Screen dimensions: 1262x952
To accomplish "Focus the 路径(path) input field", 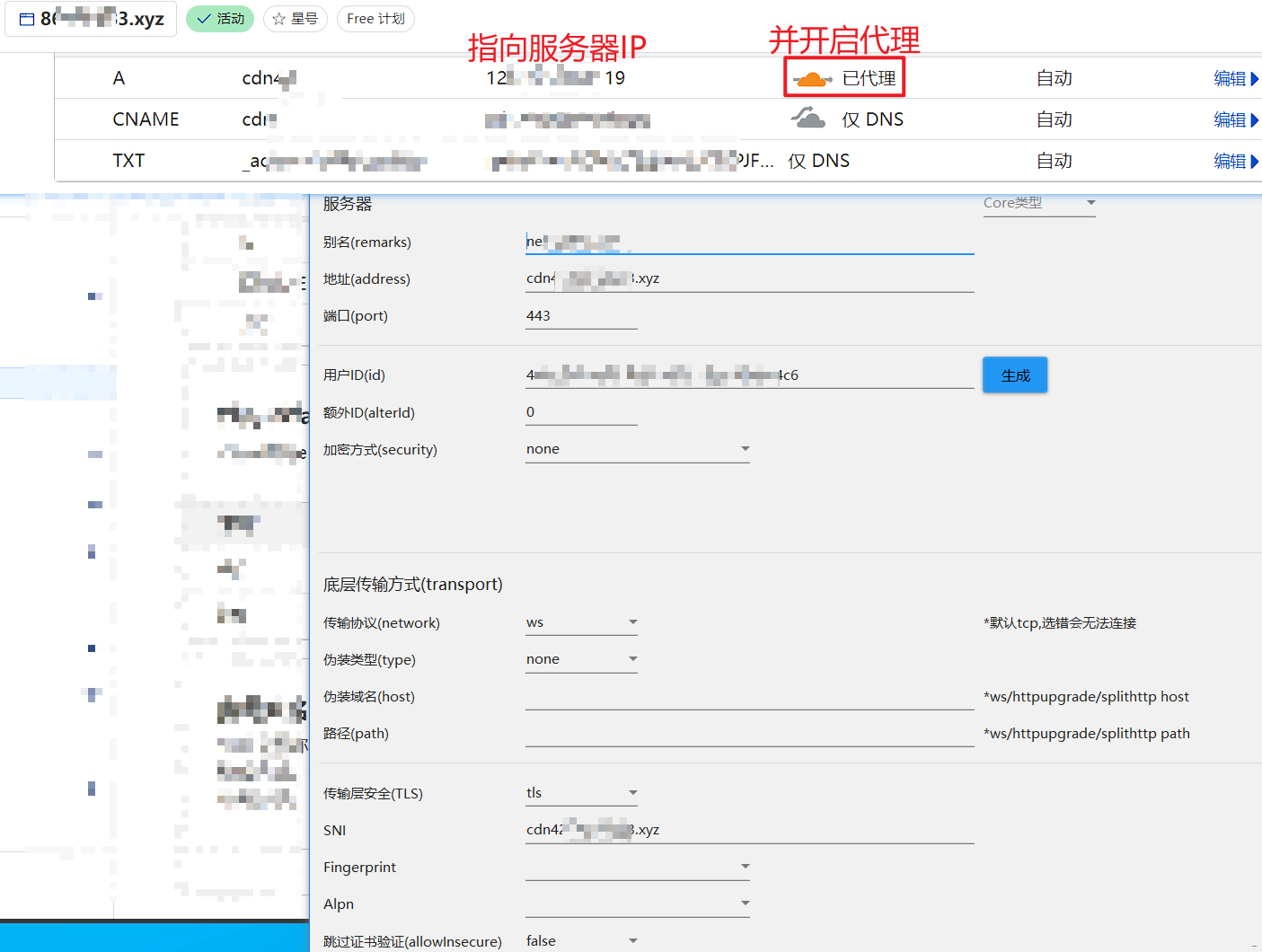I will (749, 734).
